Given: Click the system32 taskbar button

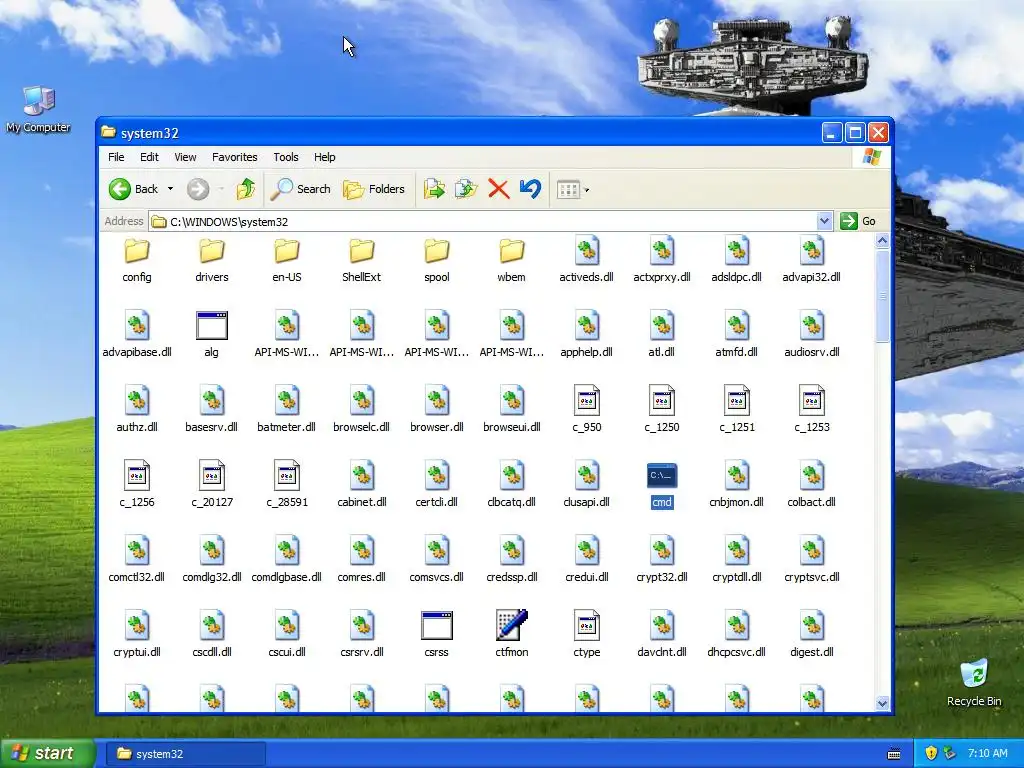Looking at the screenshot, I should coord(185,754).
